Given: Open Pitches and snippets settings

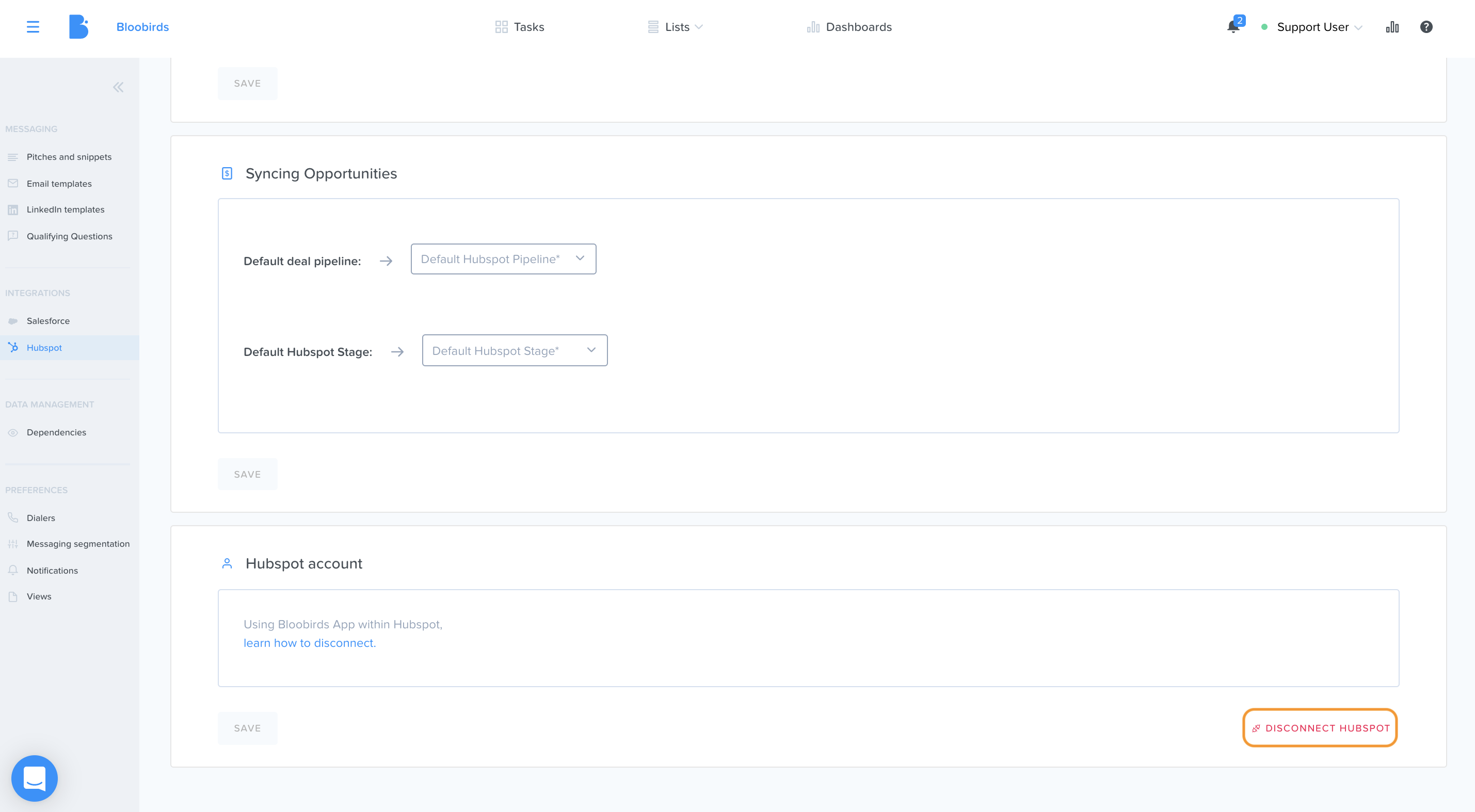Looking at the screenshot, I should coord(69,157).
